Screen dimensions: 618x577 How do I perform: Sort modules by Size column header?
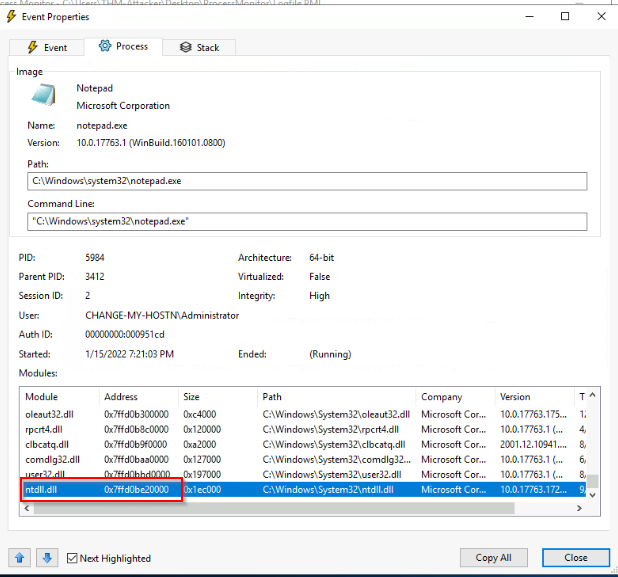point(218,397)
